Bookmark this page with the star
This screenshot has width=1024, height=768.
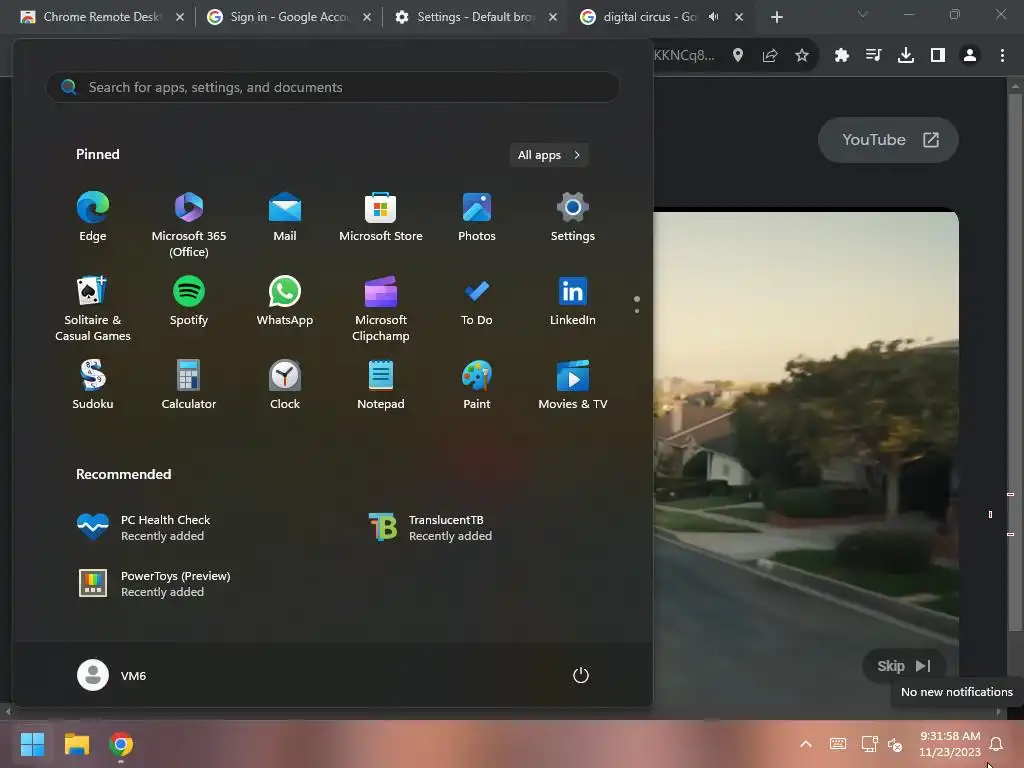(x=802, y=56)
